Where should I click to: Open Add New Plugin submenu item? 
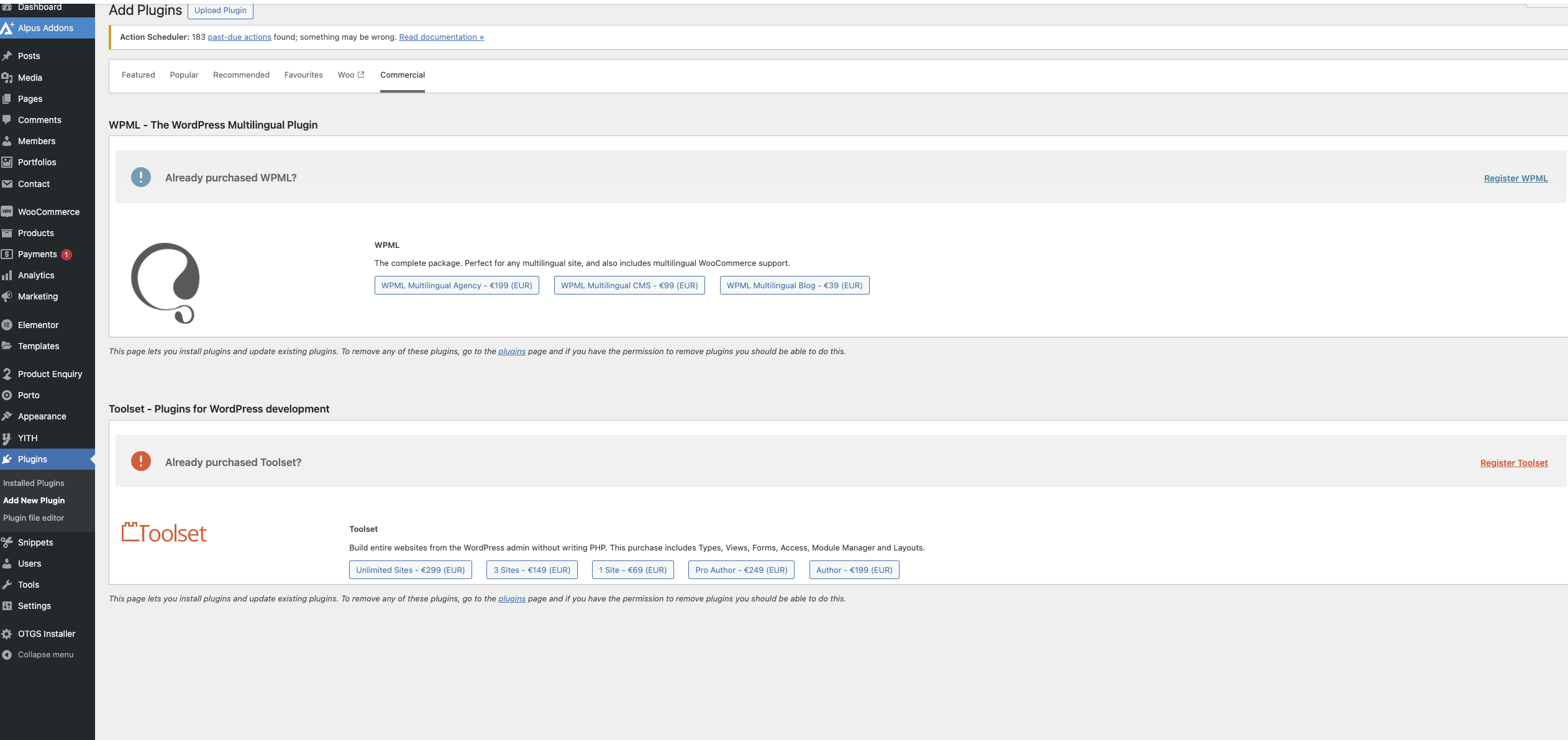34,501
